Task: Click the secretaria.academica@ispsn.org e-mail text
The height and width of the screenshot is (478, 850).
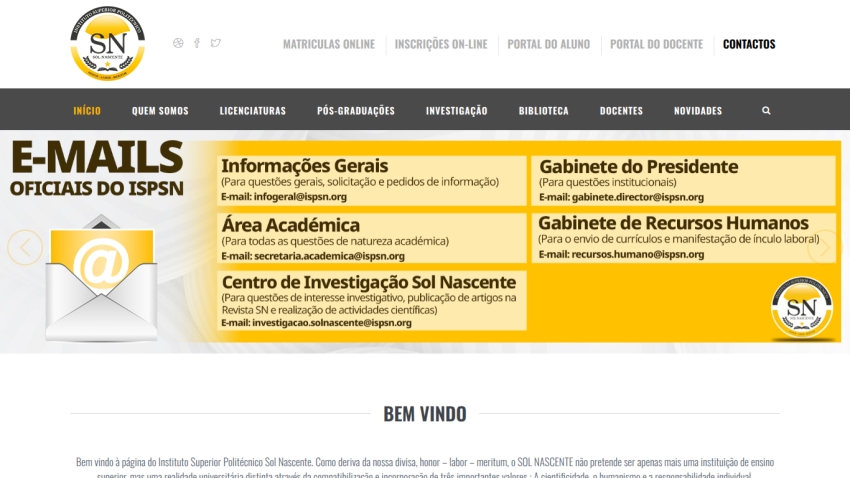Action: click(x=329, y=256)
